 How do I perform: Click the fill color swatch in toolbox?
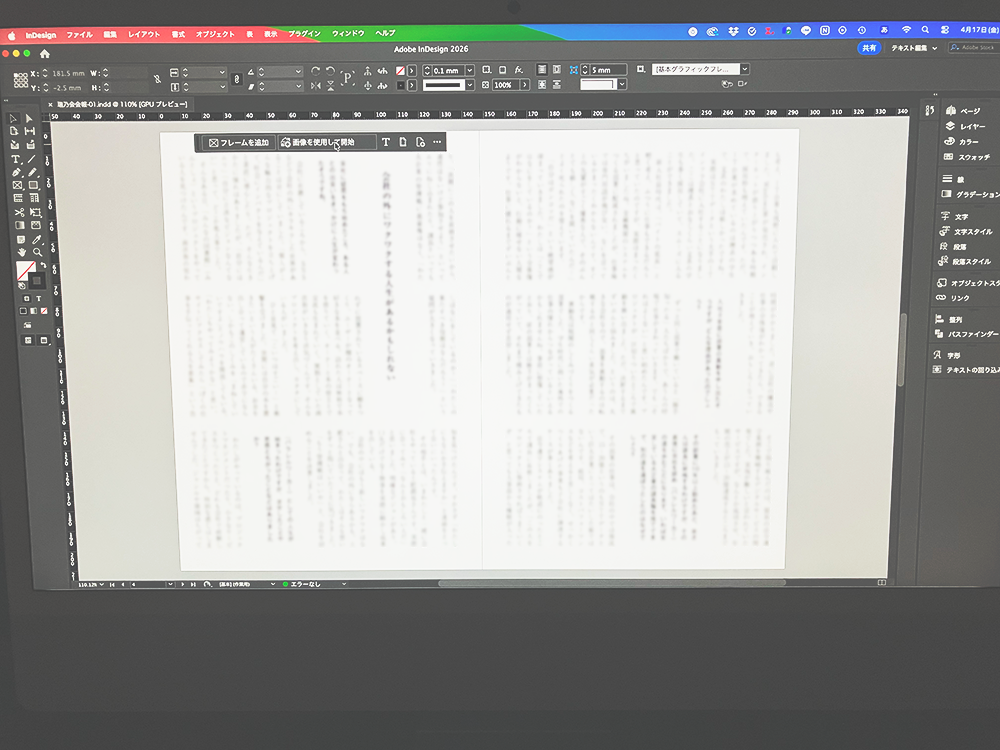click(24, 270)
